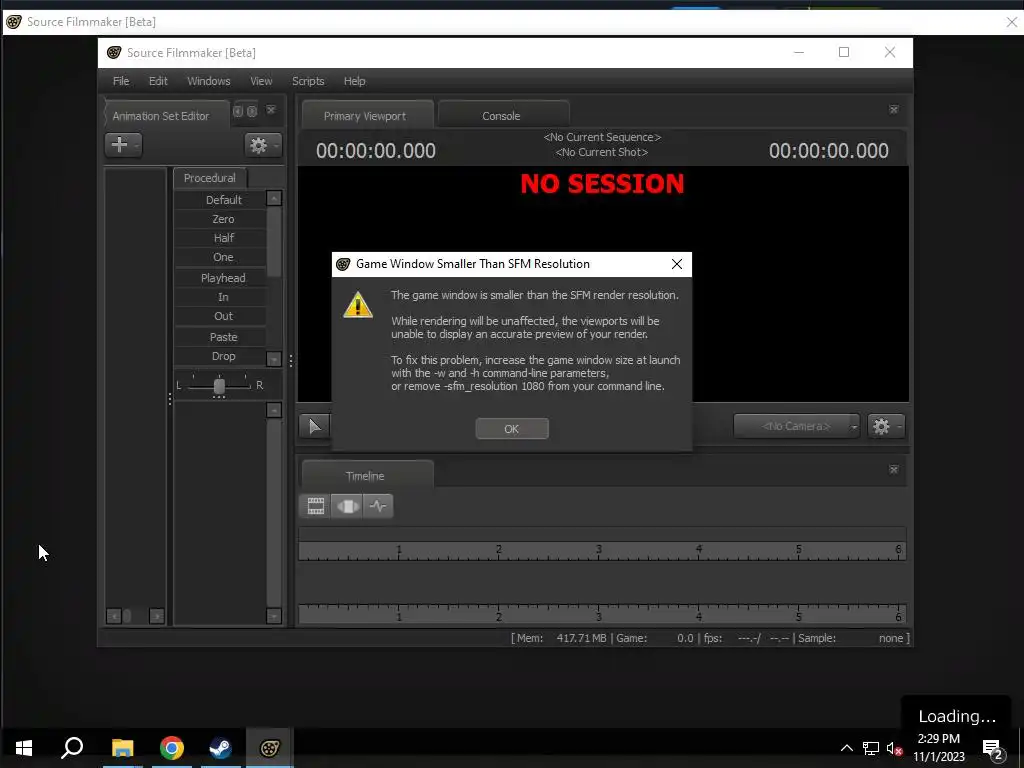
Task: Open the View menu
Action: point(261,81)
